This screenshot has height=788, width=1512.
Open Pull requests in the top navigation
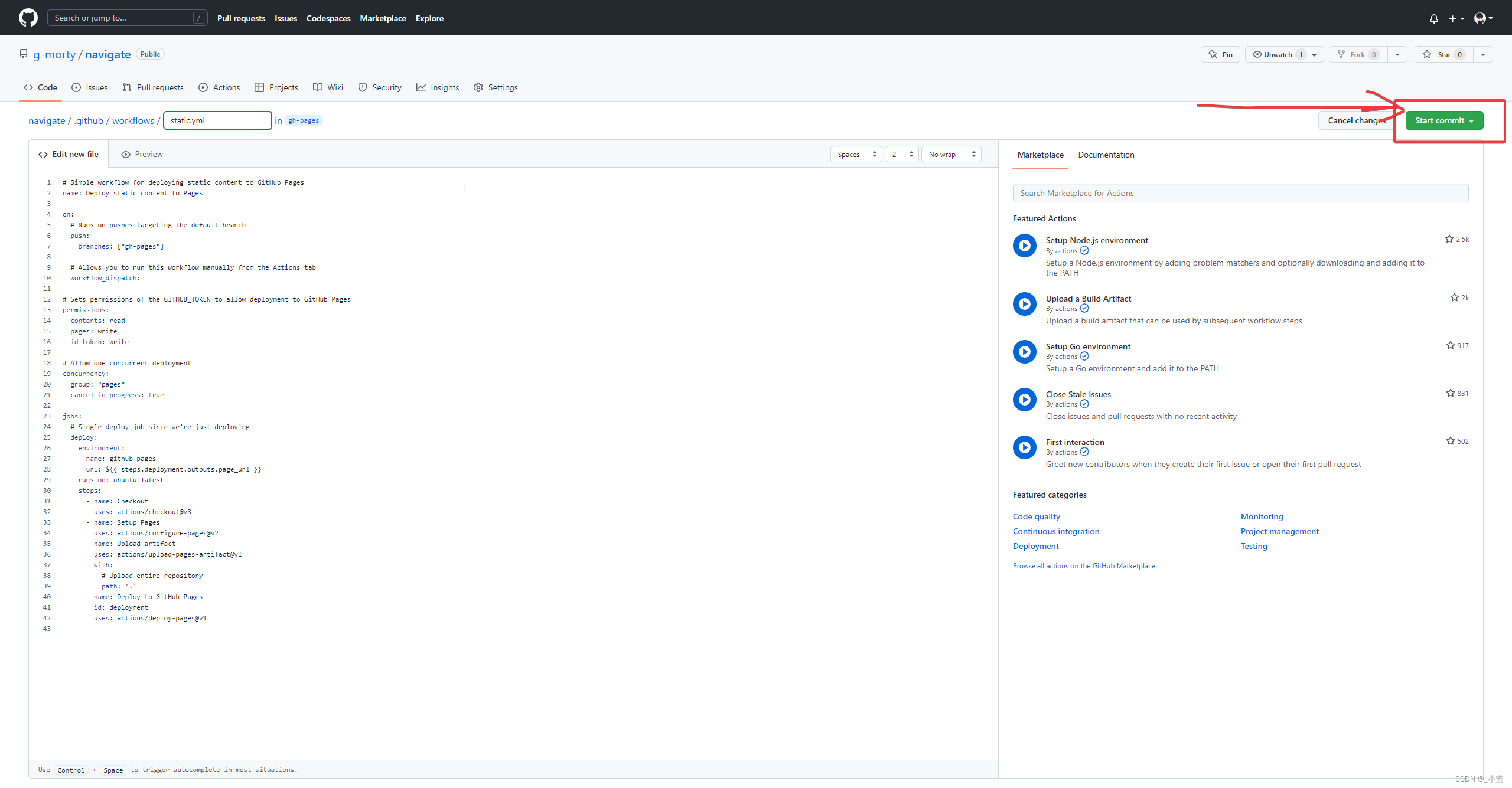[x=241, y=18]
